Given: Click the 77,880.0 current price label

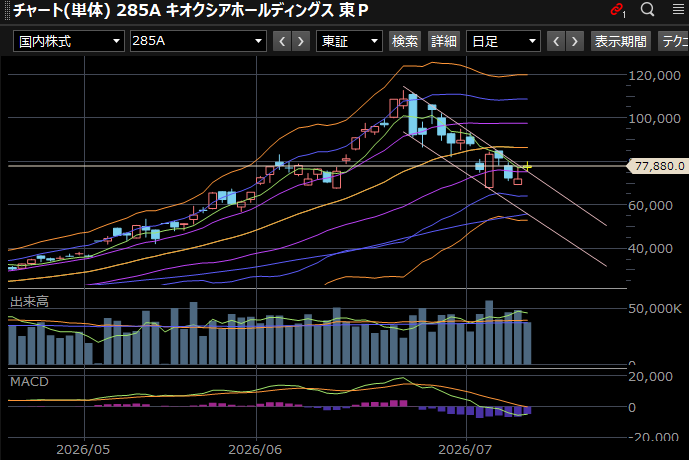Looking at the screenshot, I should pos(658,166).
